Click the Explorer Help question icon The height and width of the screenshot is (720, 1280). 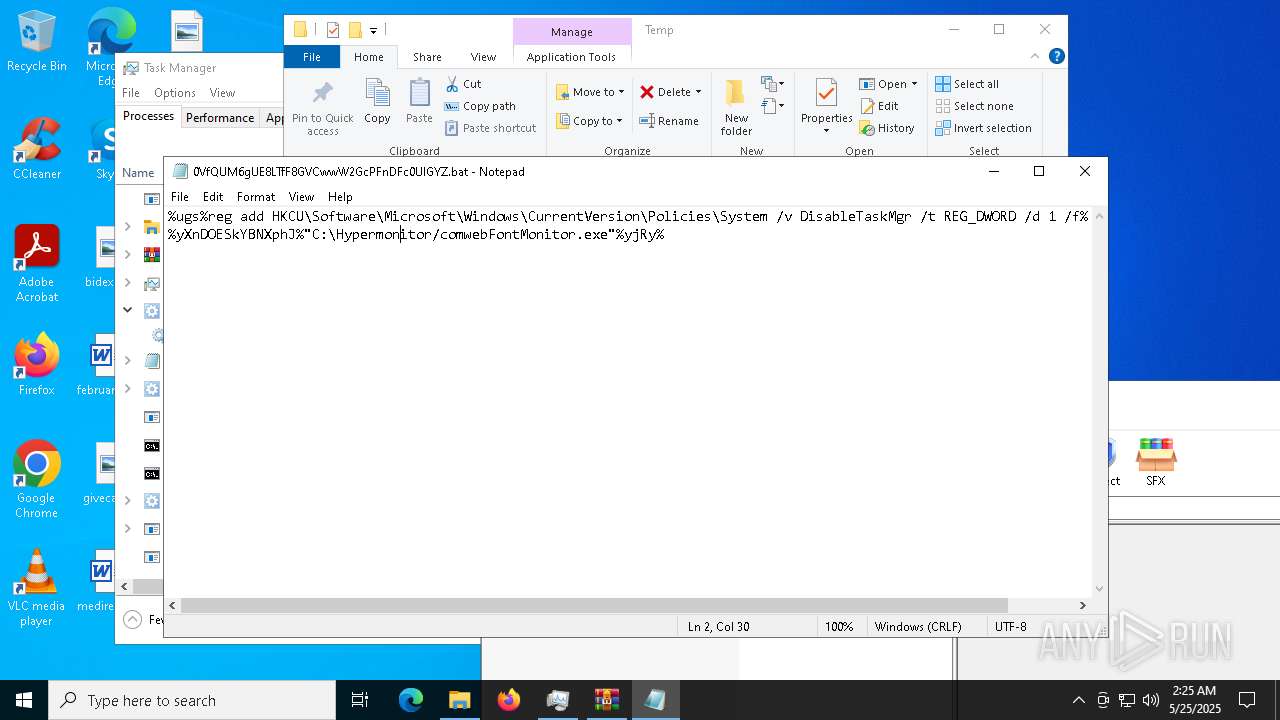click(x=1056, y=57)
